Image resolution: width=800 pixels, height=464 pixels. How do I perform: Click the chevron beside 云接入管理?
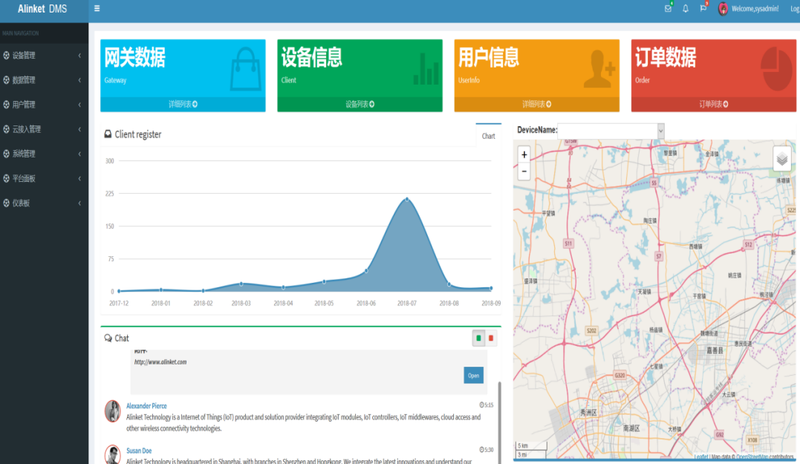click(x=80, y=129)
